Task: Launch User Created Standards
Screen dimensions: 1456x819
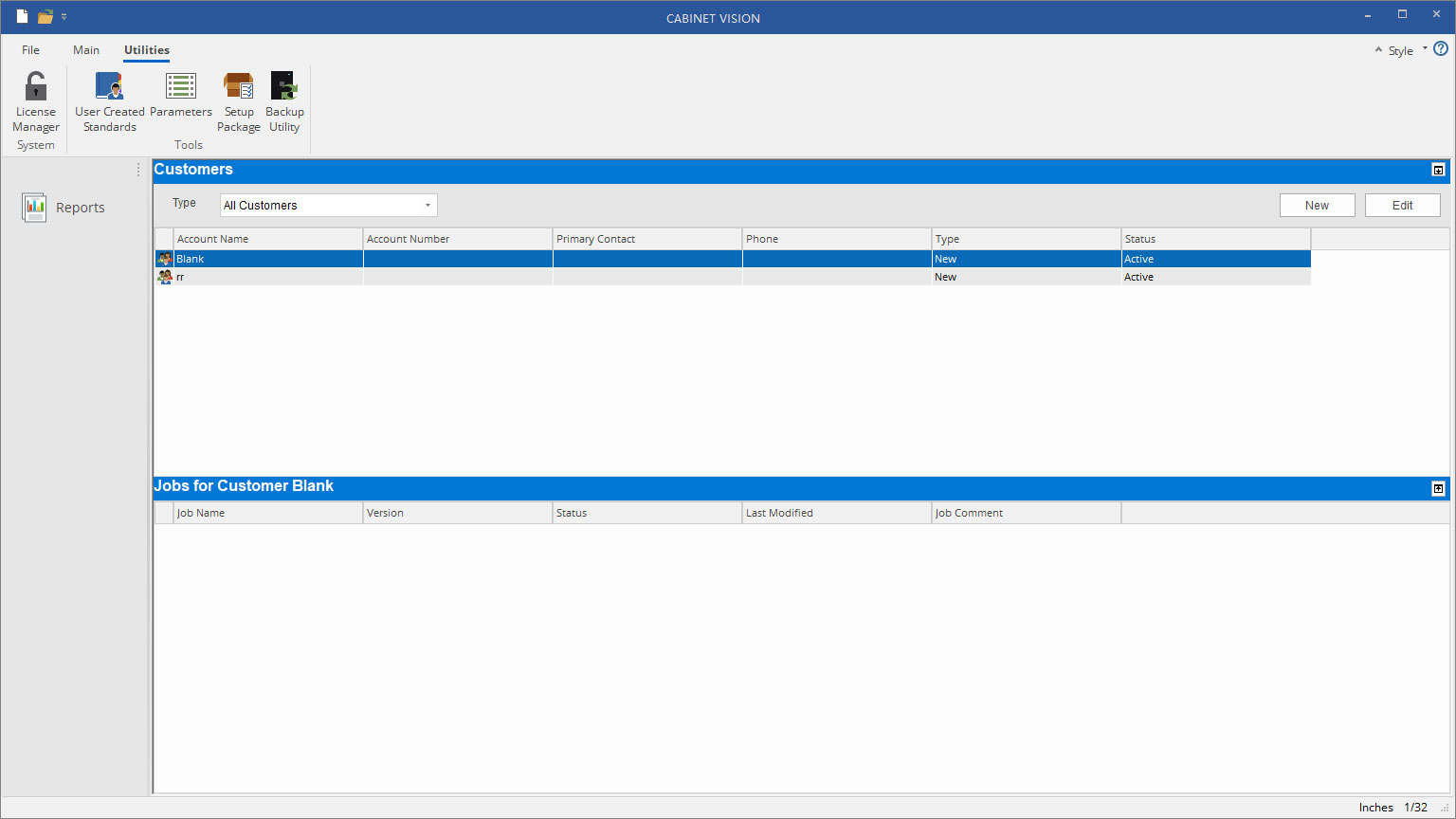Action: tap(109, 100)
